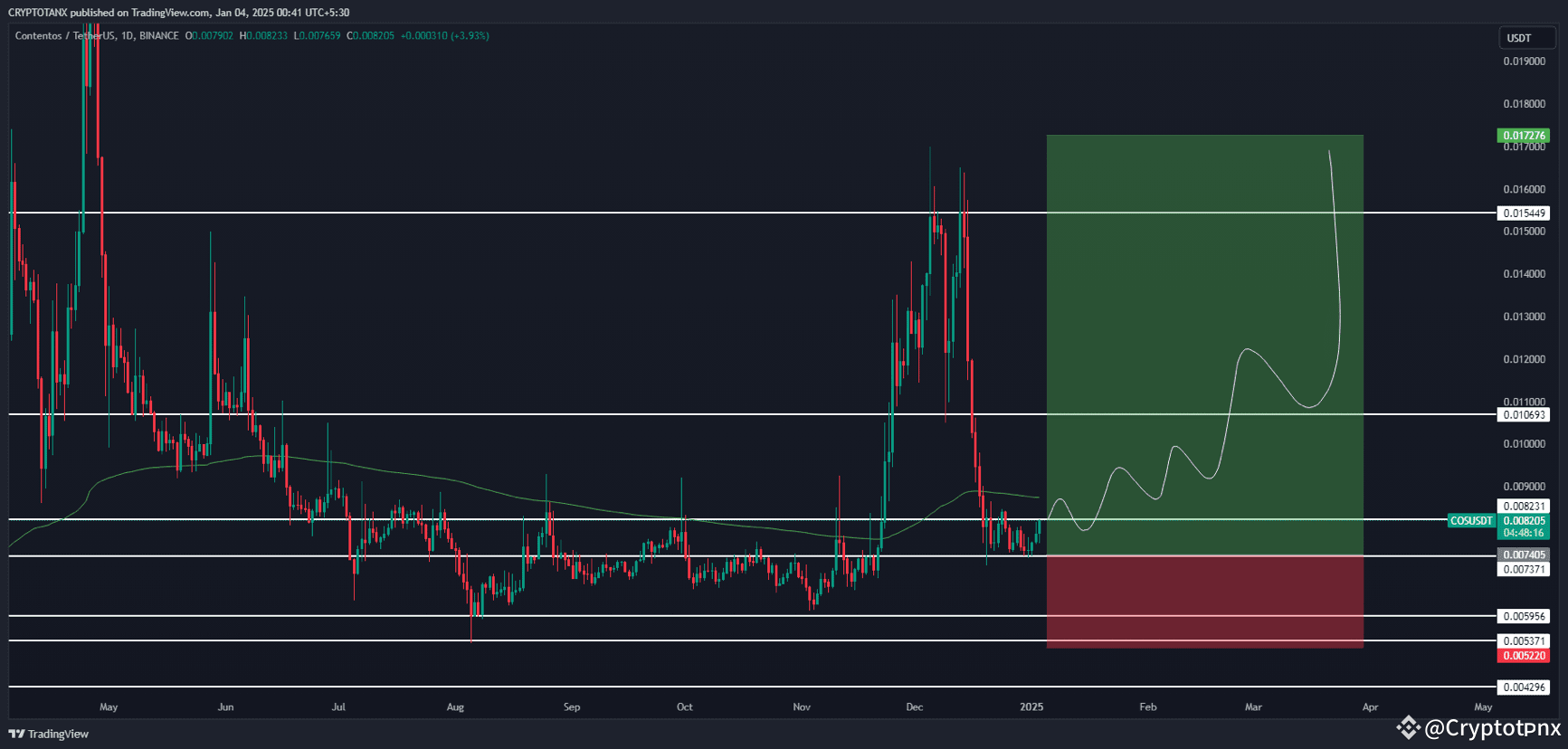Select the close value C0.008205
This screenshot has height=749, width=1568.
(371, 36)
